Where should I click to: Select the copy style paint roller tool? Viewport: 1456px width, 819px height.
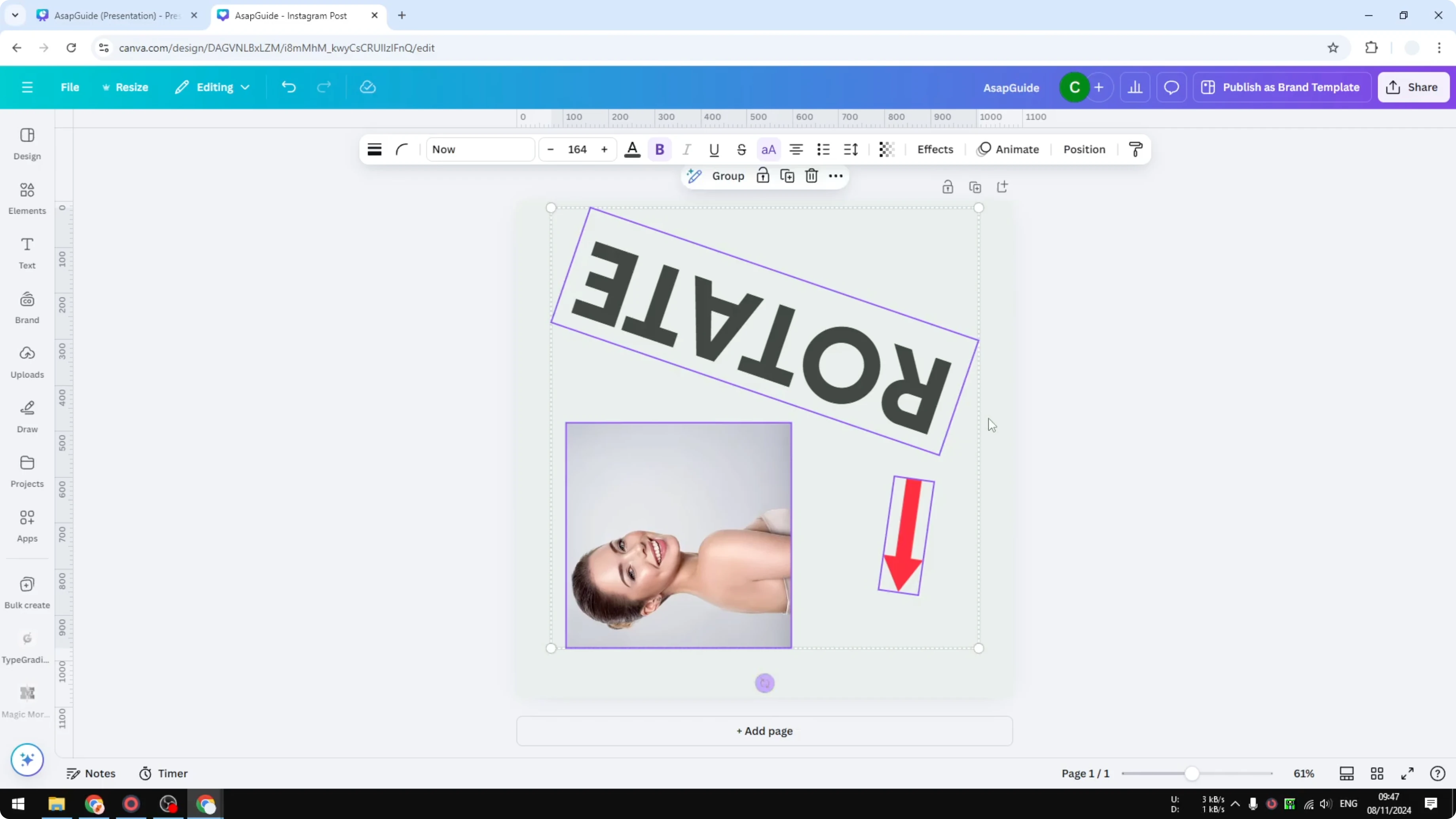pos(1136,149)
